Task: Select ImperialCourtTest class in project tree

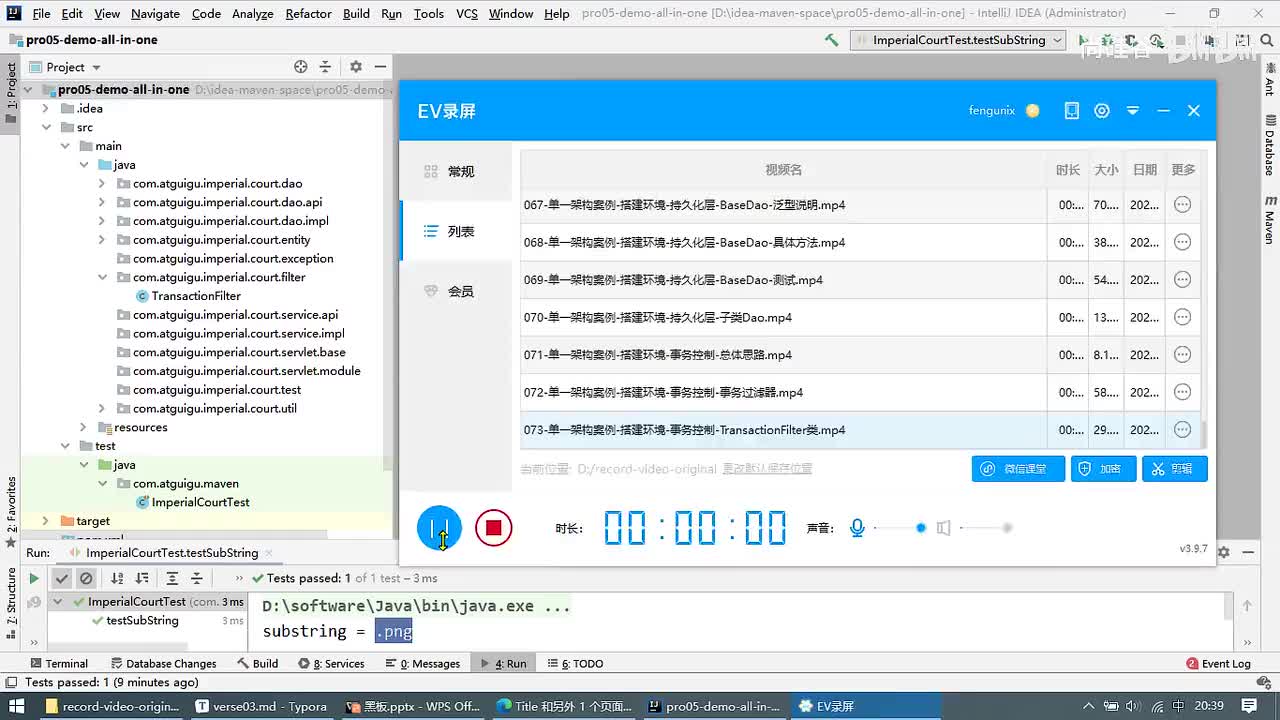Action: pyautogui.click(x=201, y=502)
